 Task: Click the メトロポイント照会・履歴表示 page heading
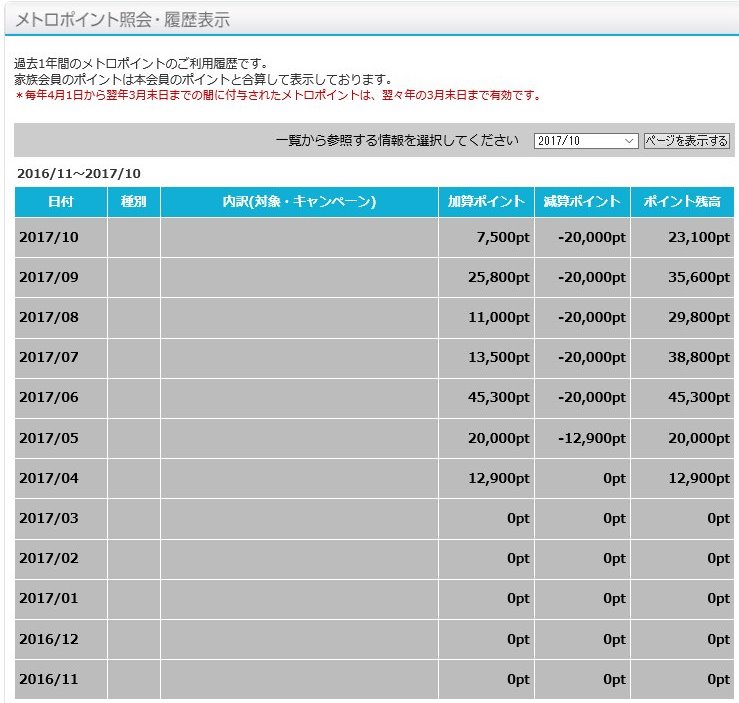pyautogui.click(x=123, y=20)
